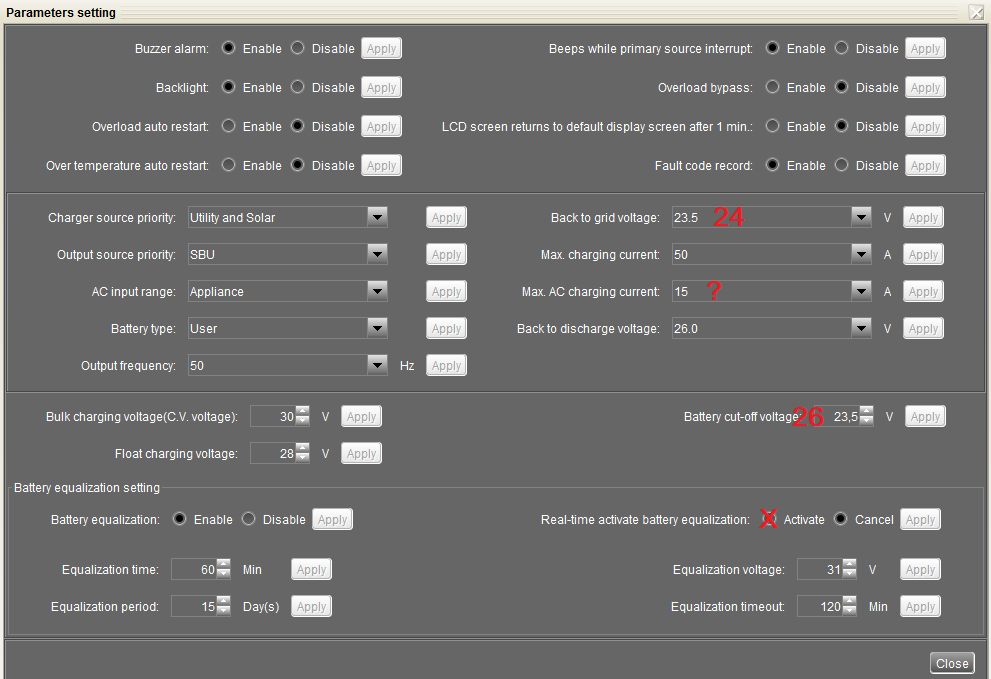
Task: Expand the Output source priority dropdown
Action: click(x=377, y=254)
